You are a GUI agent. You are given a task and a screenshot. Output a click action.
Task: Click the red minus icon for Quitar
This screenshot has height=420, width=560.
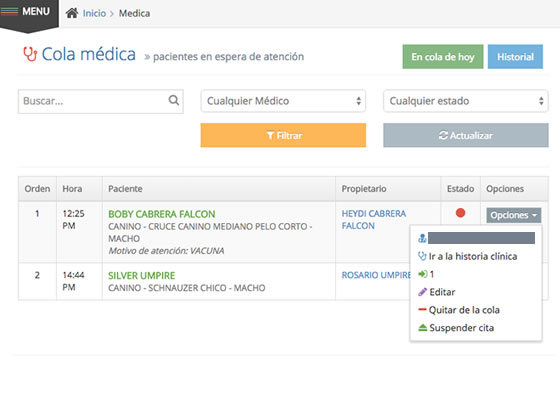[x=422, y=309]
